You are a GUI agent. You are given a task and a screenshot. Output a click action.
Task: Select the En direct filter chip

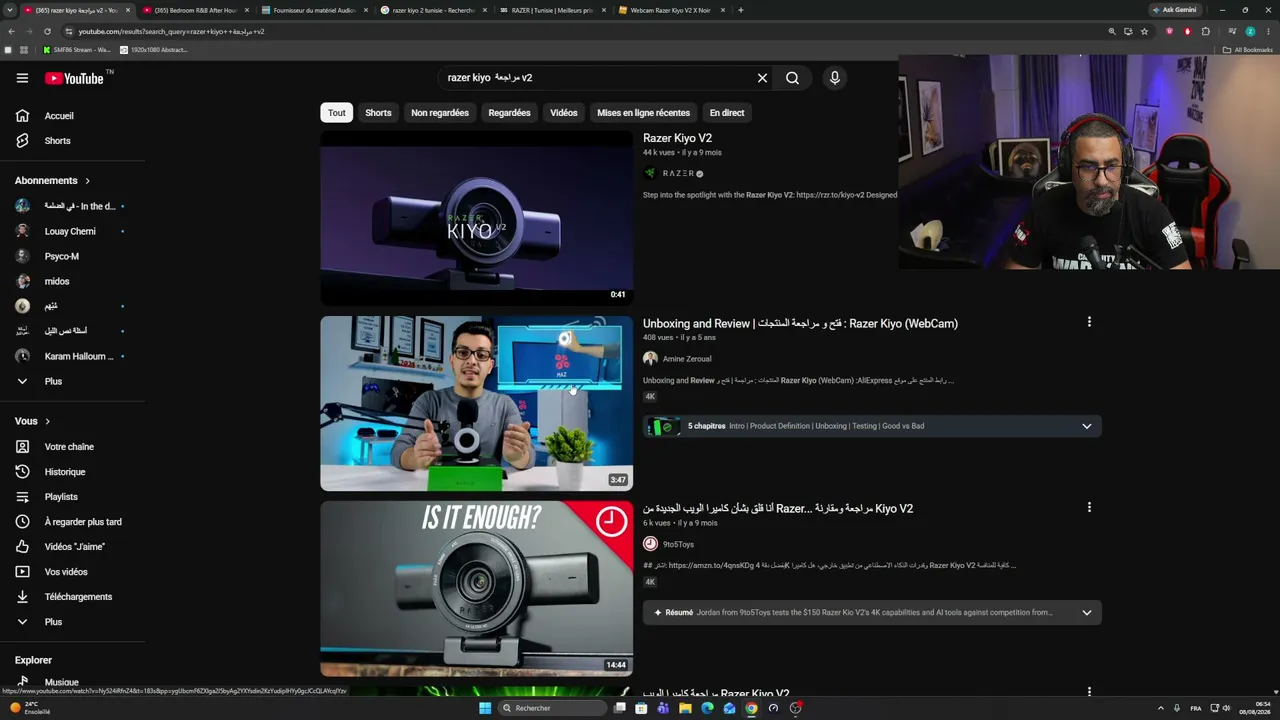coord(727,113)
